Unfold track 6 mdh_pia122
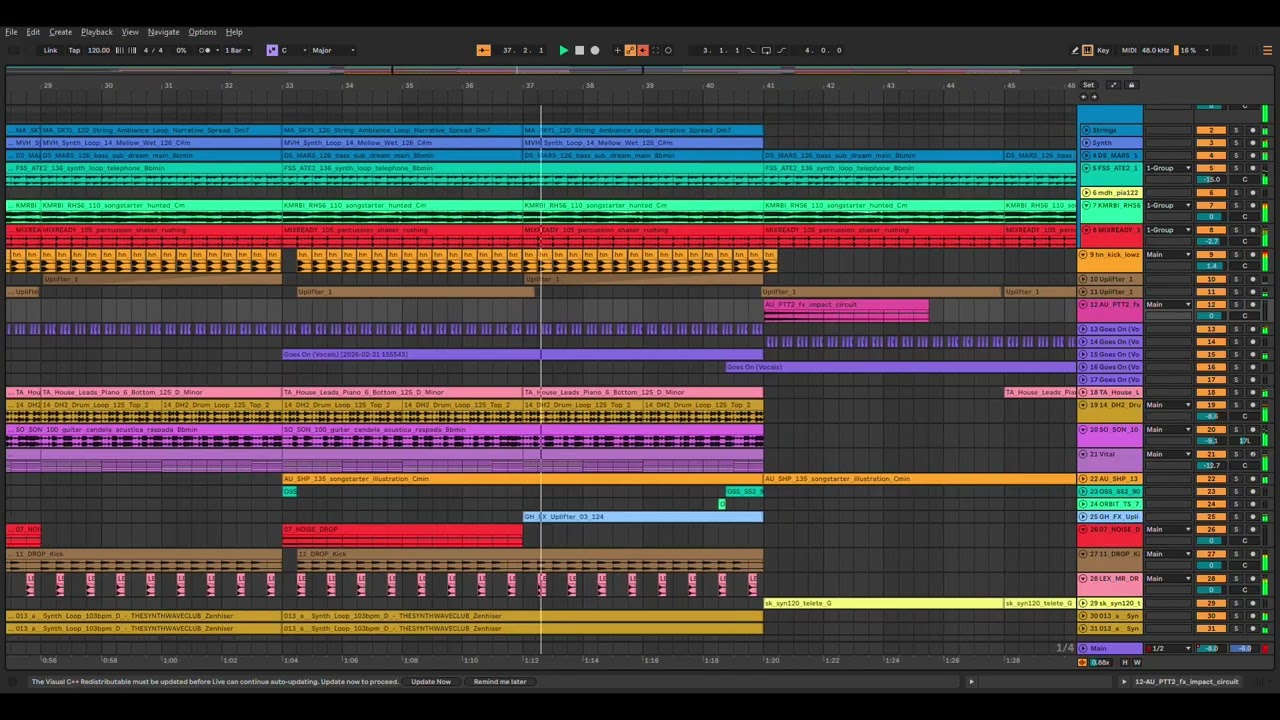This screenshot has width=1280, height=720. click(1086, 193)
